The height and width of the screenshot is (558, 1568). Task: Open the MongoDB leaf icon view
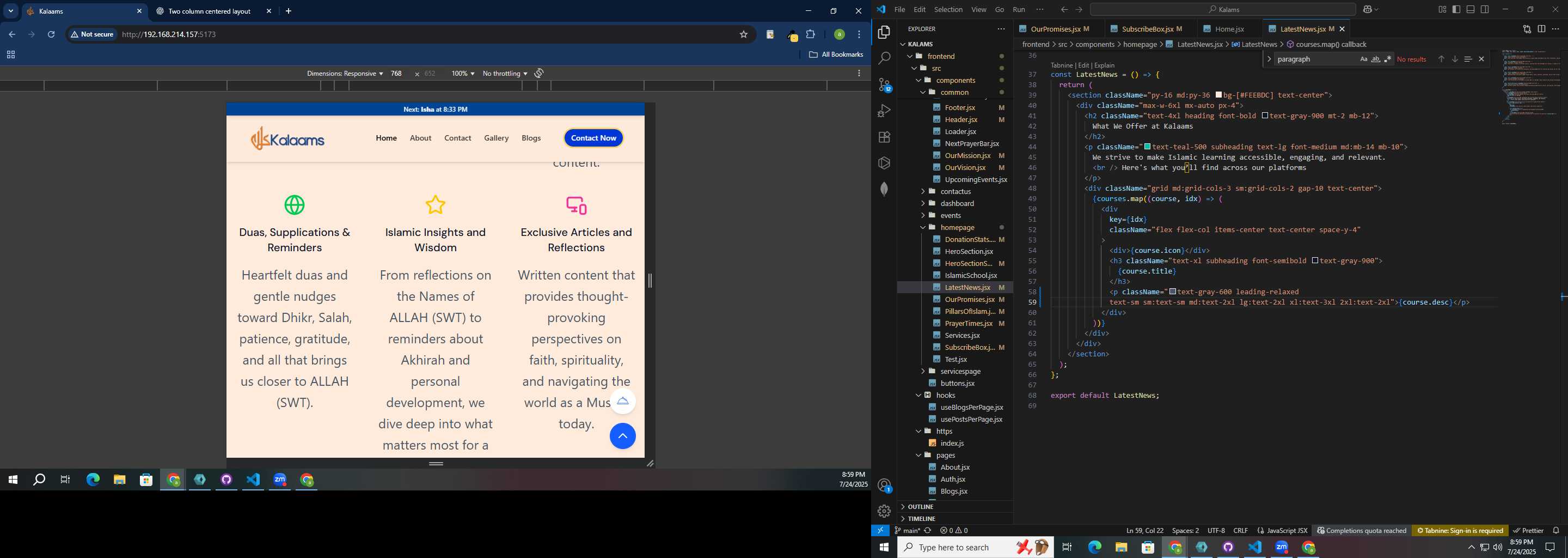(x=884, y=189)
